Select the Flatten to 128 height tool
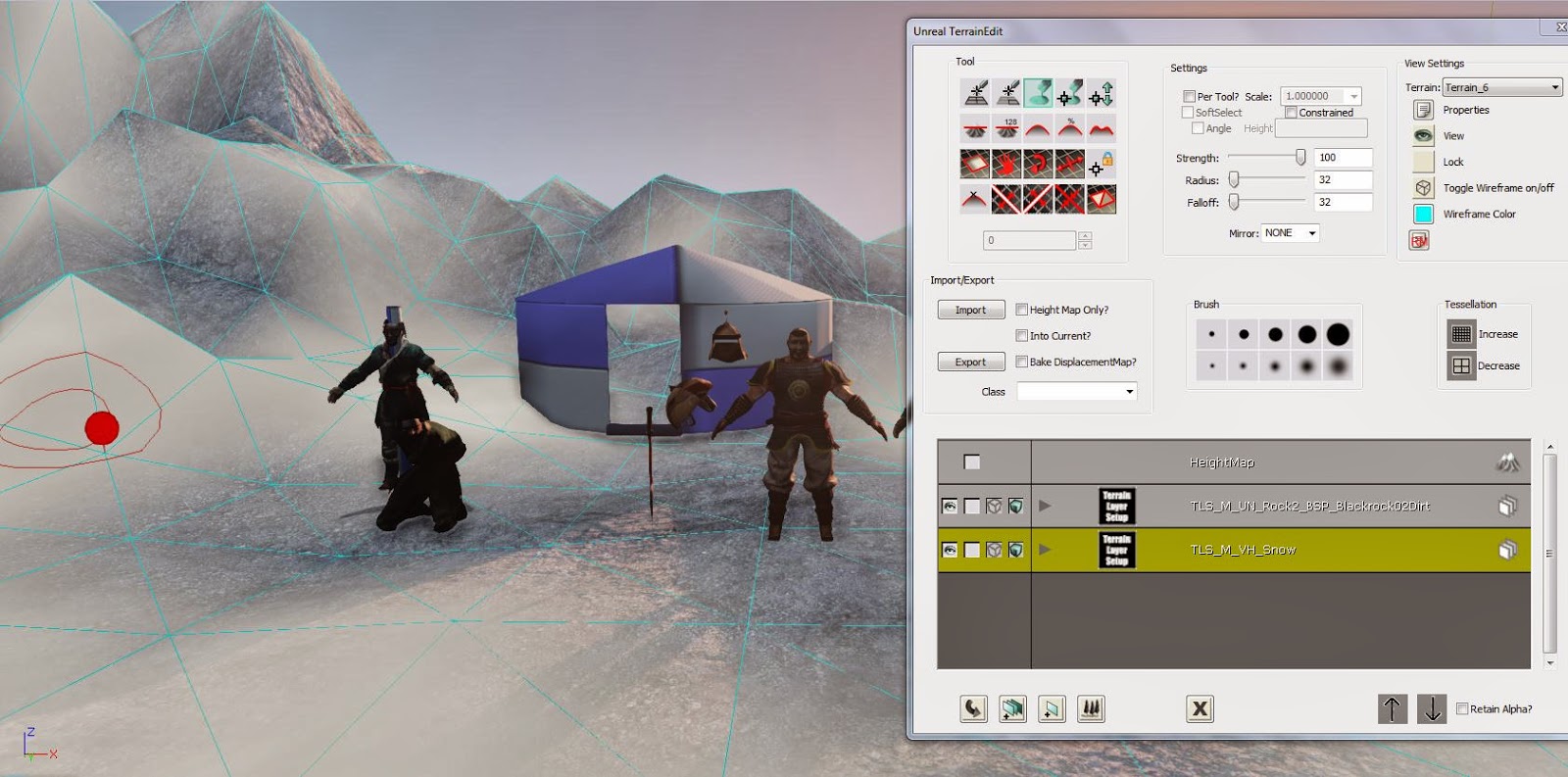The width and height of the screenshot is (1568, 777). pyautogui.click(x=1006, y=128)
